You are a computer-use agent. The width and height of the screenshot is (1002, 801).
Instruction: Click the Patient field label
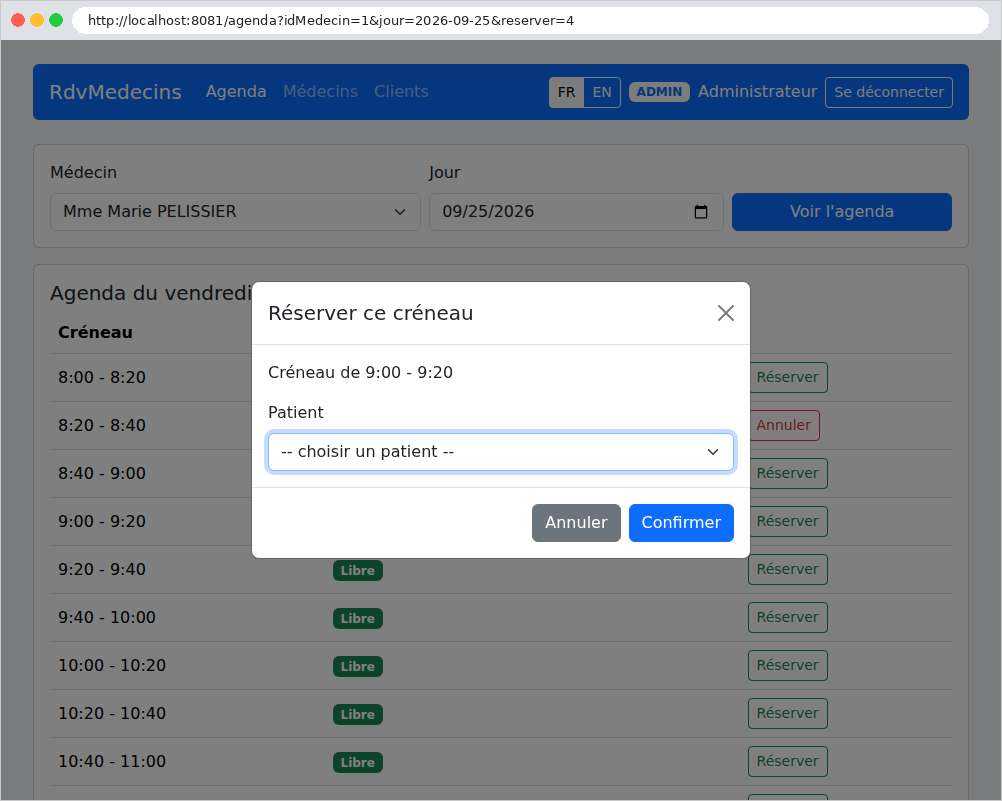[296, 412]
